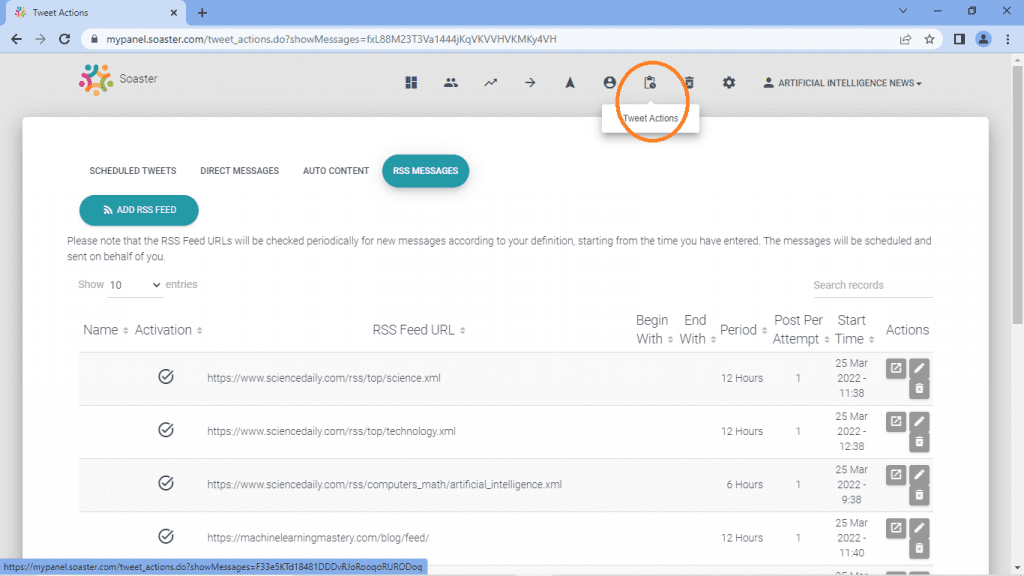This screenshot has height=576, width=1024.
Task: Click the Soaster logo
Action: pyautogui.click(x=118, y=79)
